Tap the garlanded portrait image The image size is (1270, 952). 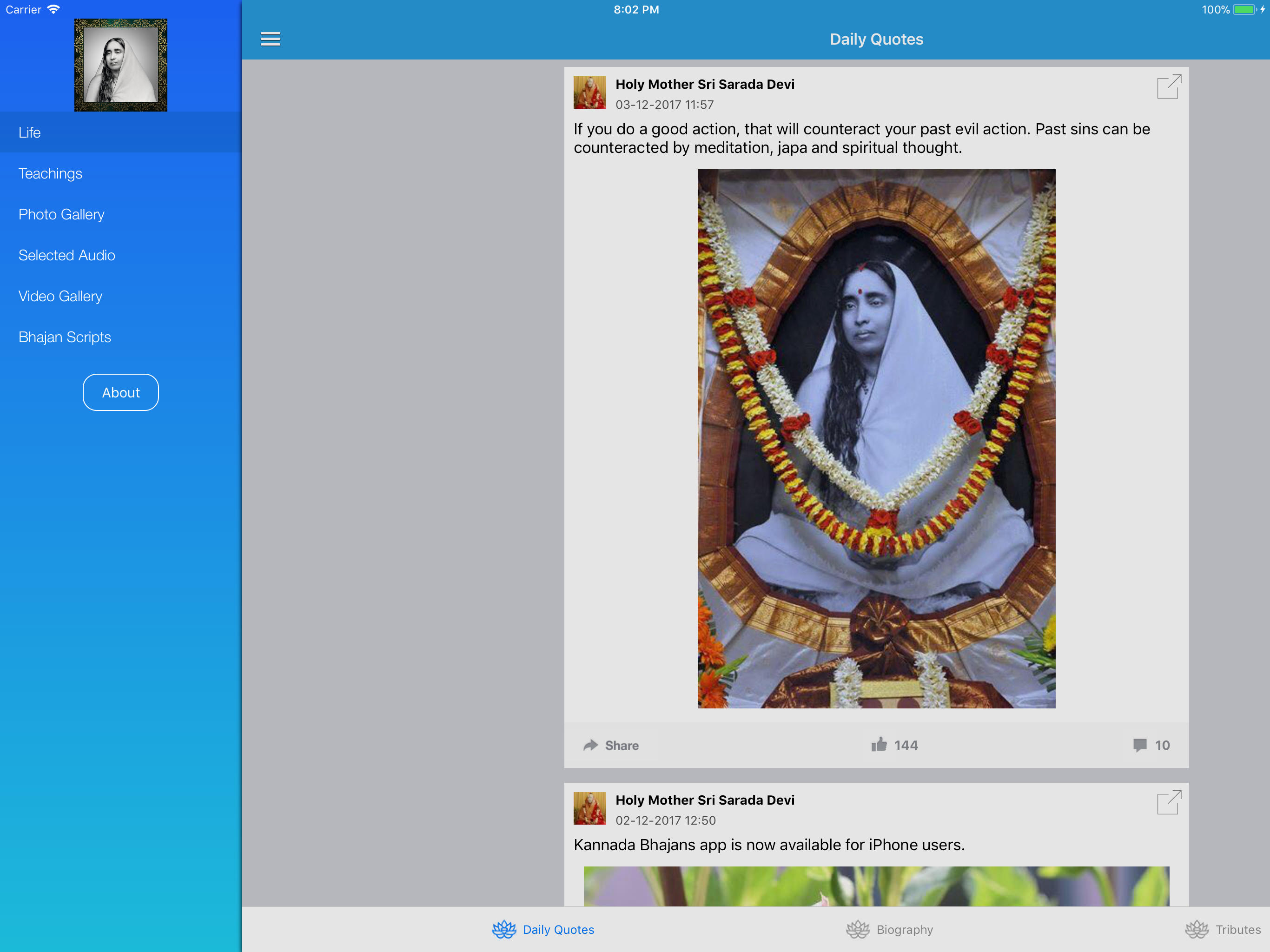(x=876, y=438)
